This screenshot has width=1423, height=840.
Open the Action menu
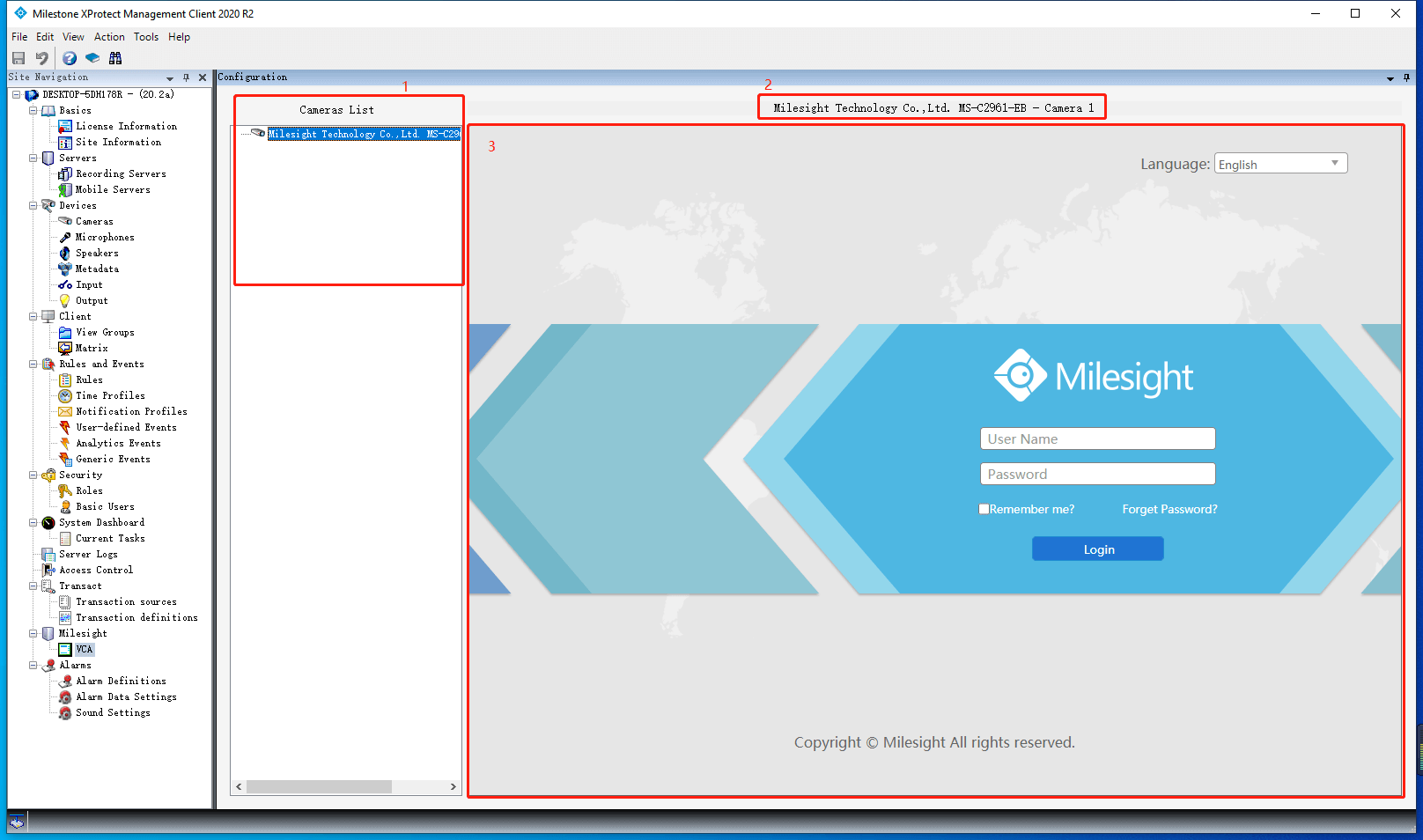point(109,37)
